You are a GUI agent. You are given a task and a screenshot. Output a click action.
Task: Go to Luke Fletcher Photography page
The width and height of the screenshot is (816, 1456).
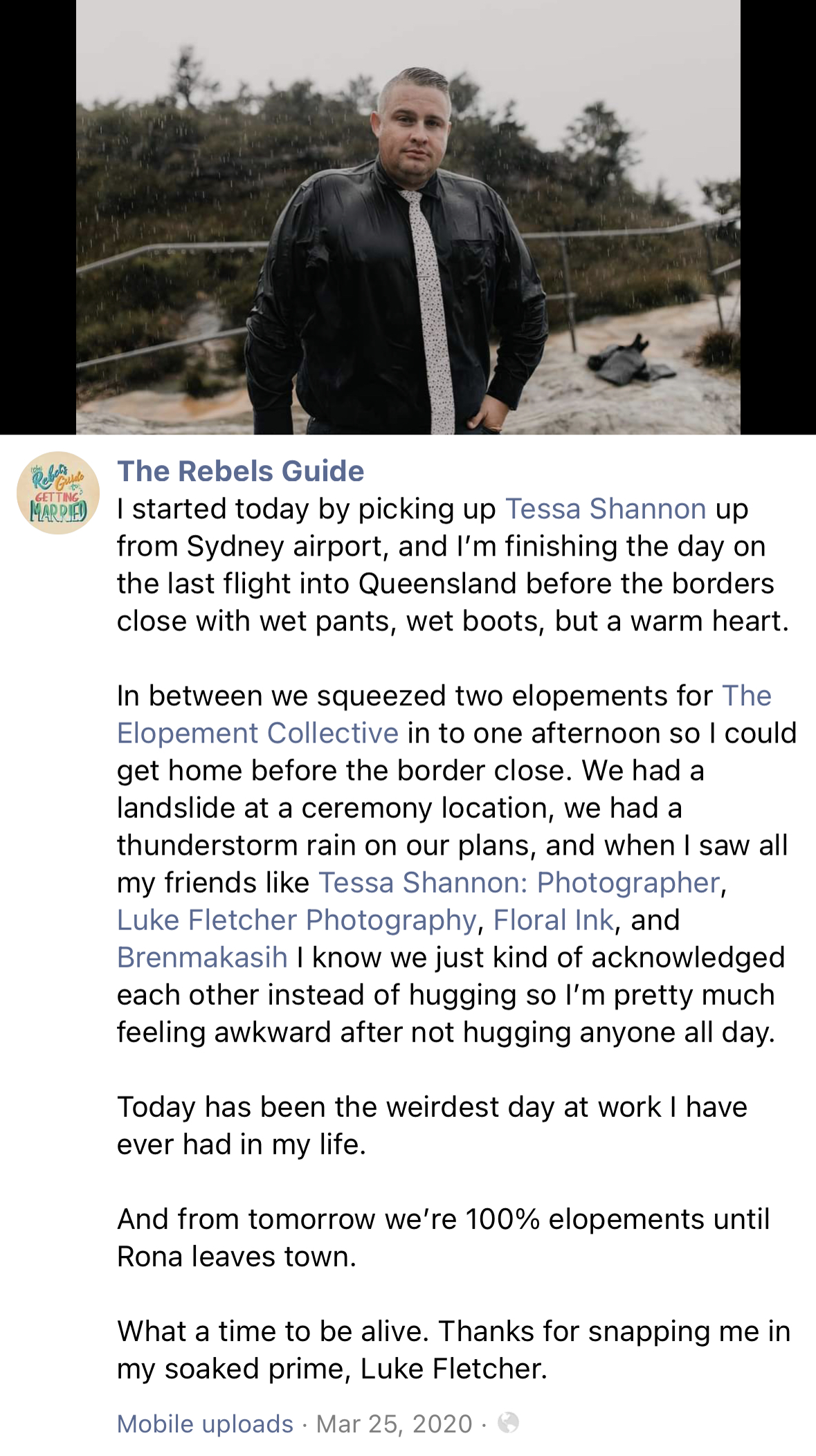tap(297, 920)
